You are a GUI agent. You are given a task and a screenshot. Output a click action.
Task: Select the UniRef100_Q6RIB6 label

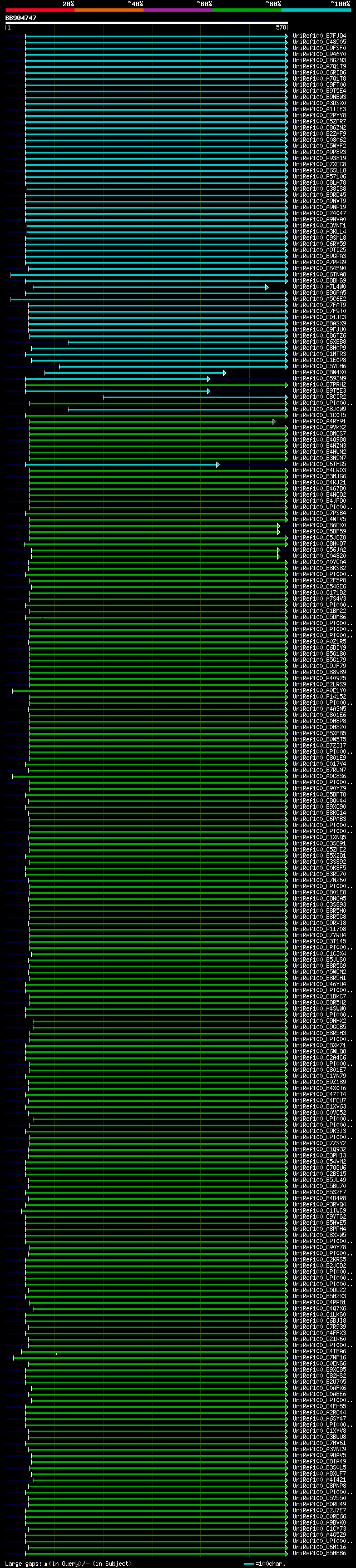click(319, 72)
